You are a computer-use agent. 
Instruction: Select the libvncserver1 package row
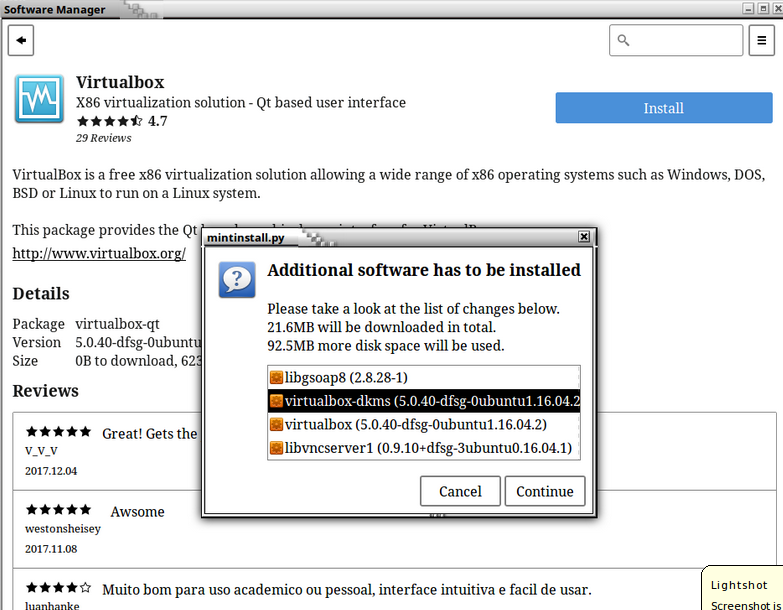click(x=423, y=448)
